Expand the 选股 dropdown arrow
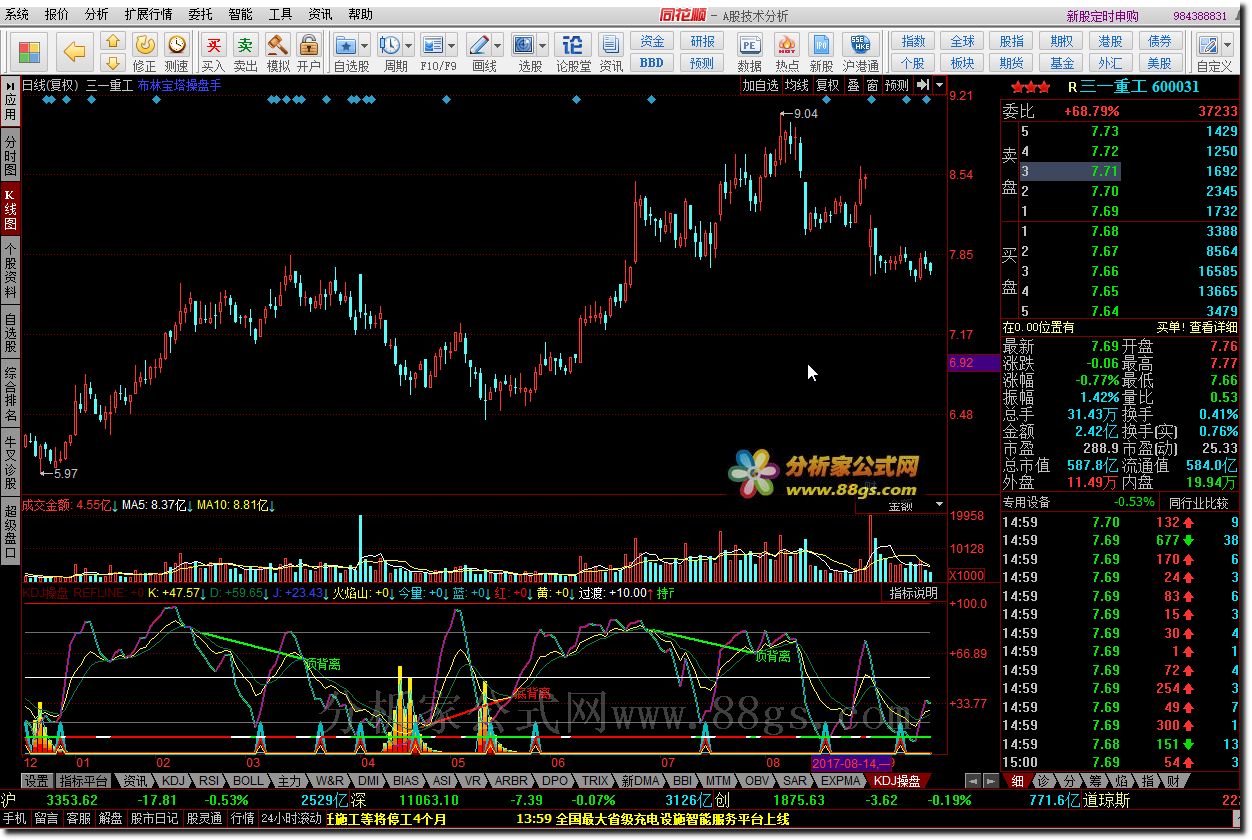This screenshot has width=1252, height=840. (544, 46)
